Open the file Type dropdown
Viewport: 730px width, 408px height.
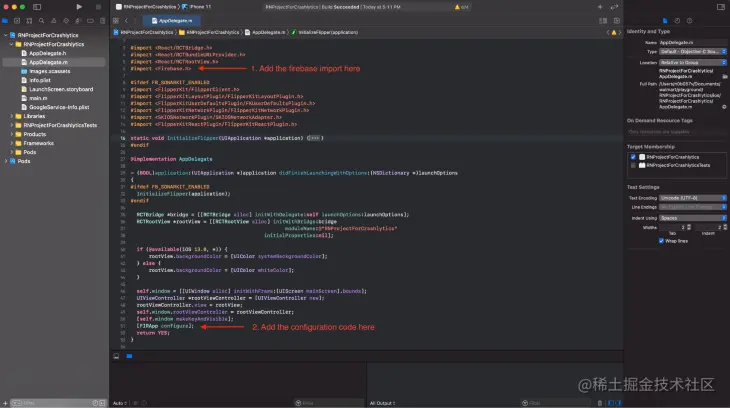pos(693,52)
